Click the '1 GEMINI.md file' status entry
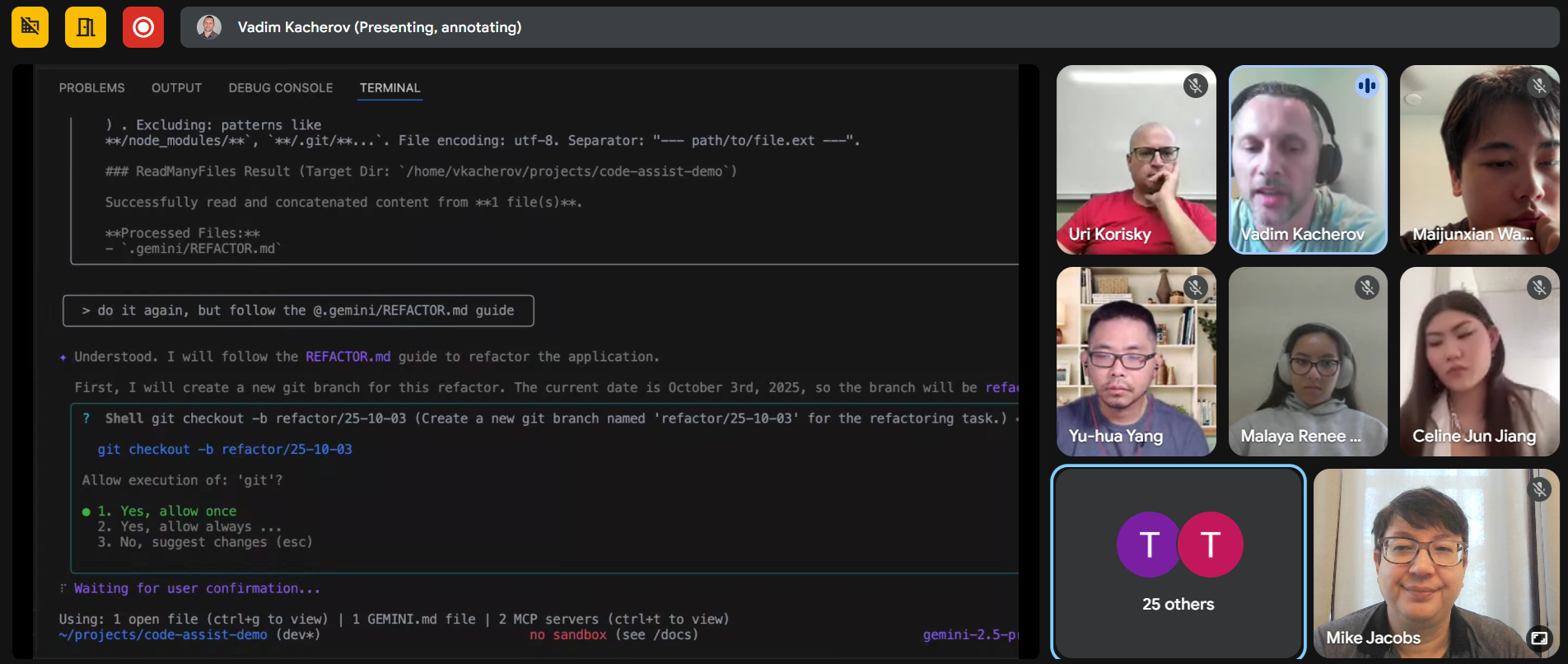The image size is (1568, 664). click(414, 620)
